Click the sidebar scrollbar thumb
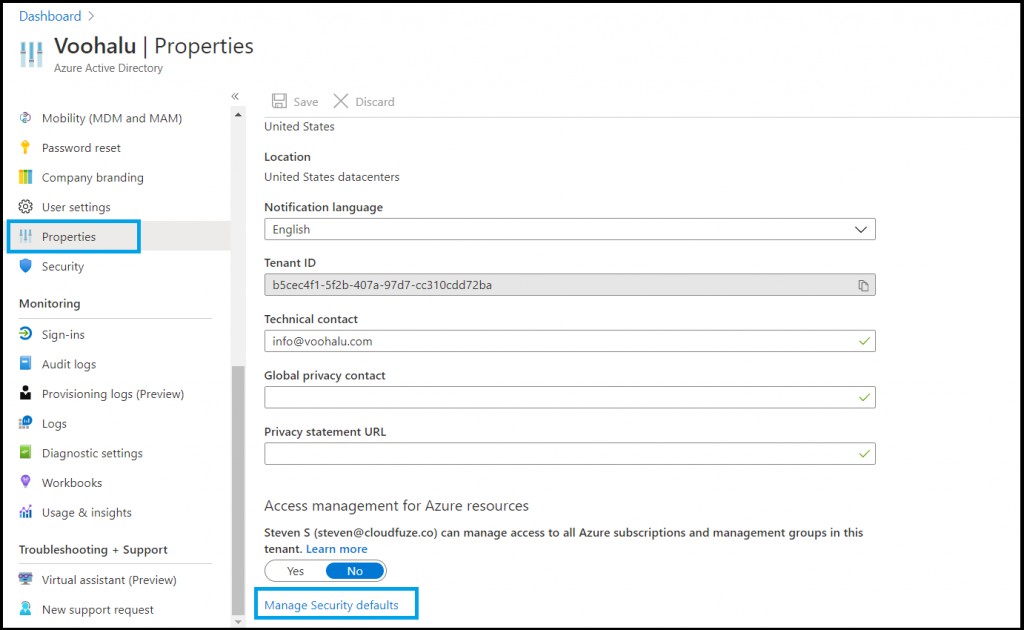The width and height of the screenshot is (1024, 630). [x=238, y=490]
